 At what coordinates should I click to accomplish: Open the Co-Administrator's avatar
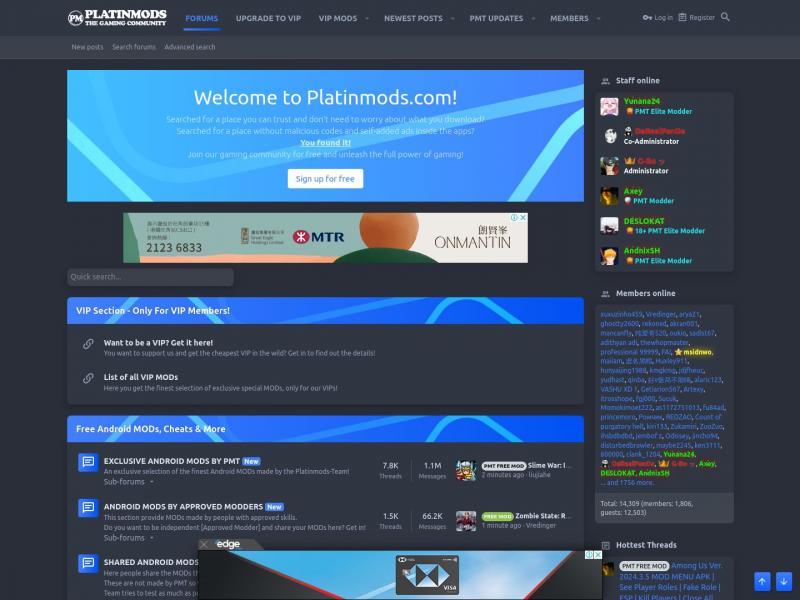[x=609, y=136]
